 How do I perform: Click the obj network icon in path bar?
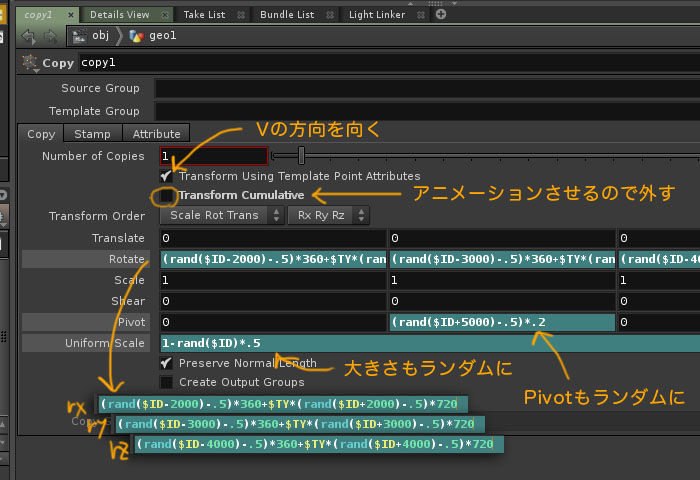click(78, 37)
